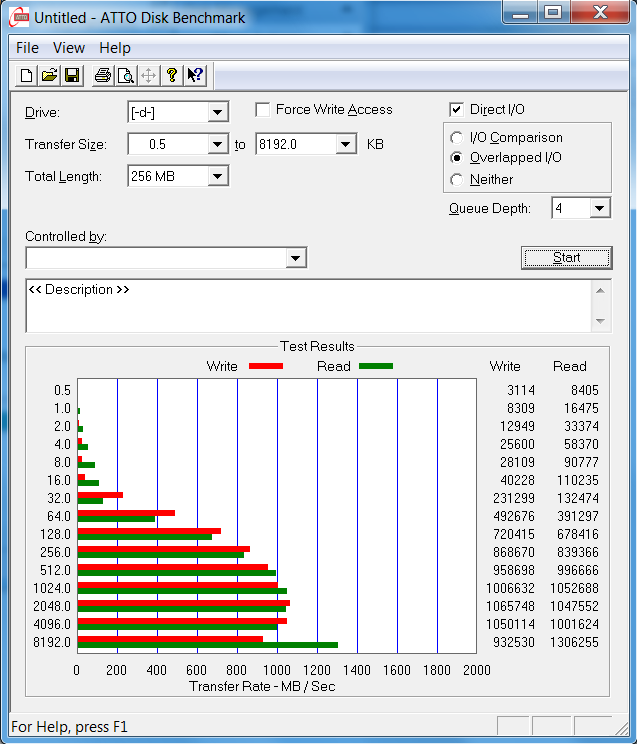This screenshot has width=637, height=744.
Task: Select the I/O Comparison radio button
Action: tap(457, 138)
